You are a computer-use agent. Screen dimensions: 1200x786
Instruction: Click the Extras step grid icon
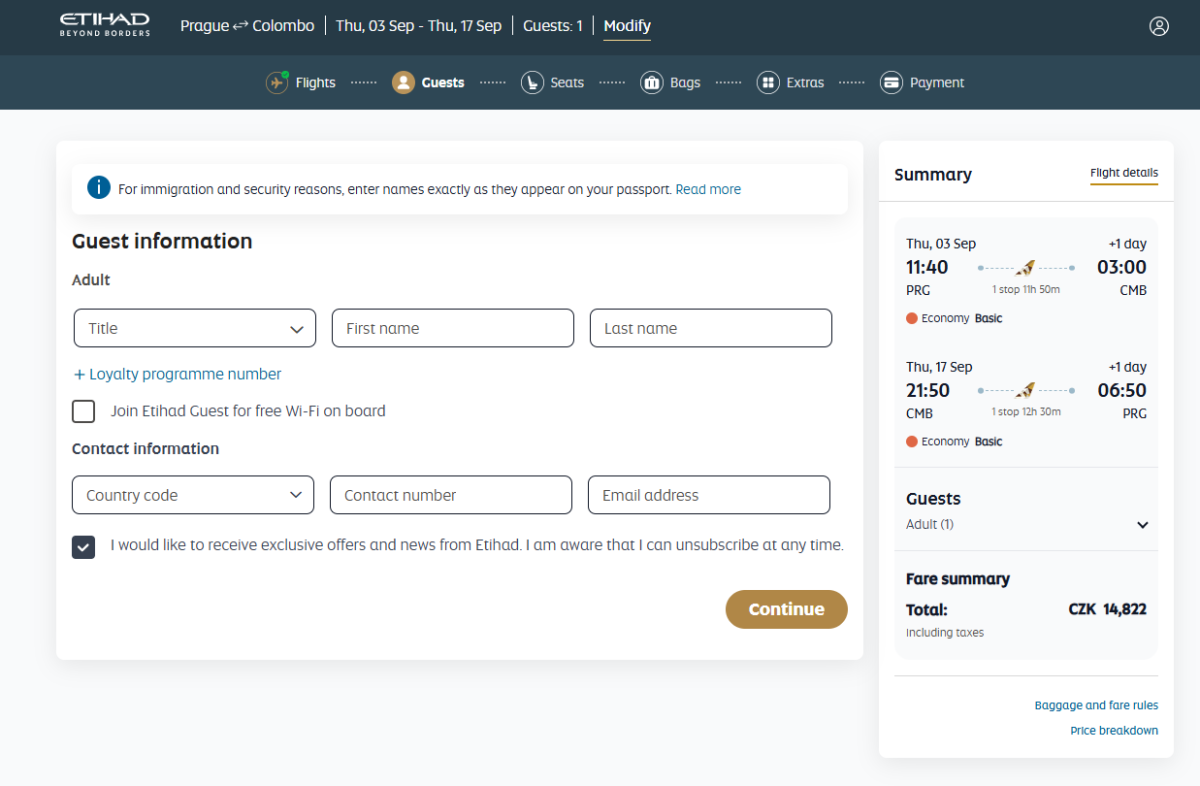[x=768, y=83]
